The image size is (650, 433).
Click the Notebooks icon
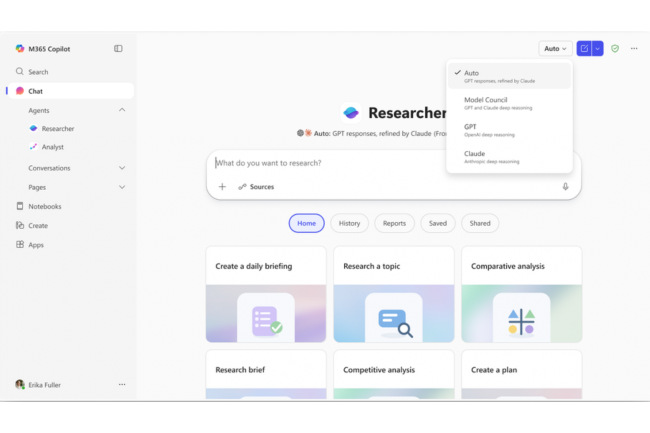point(19,206)
